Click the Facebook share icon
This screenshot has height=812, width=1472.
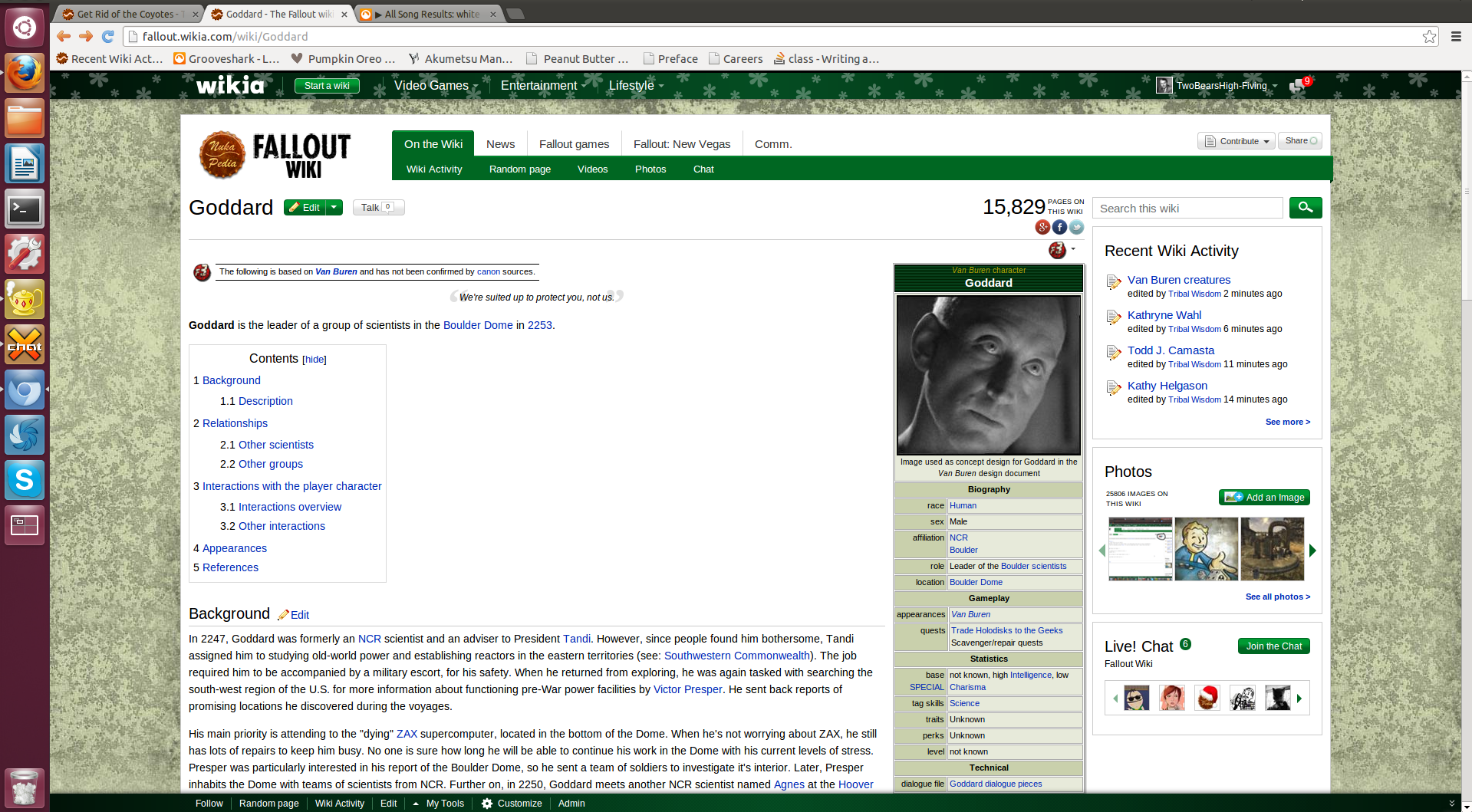[1059, 227]
